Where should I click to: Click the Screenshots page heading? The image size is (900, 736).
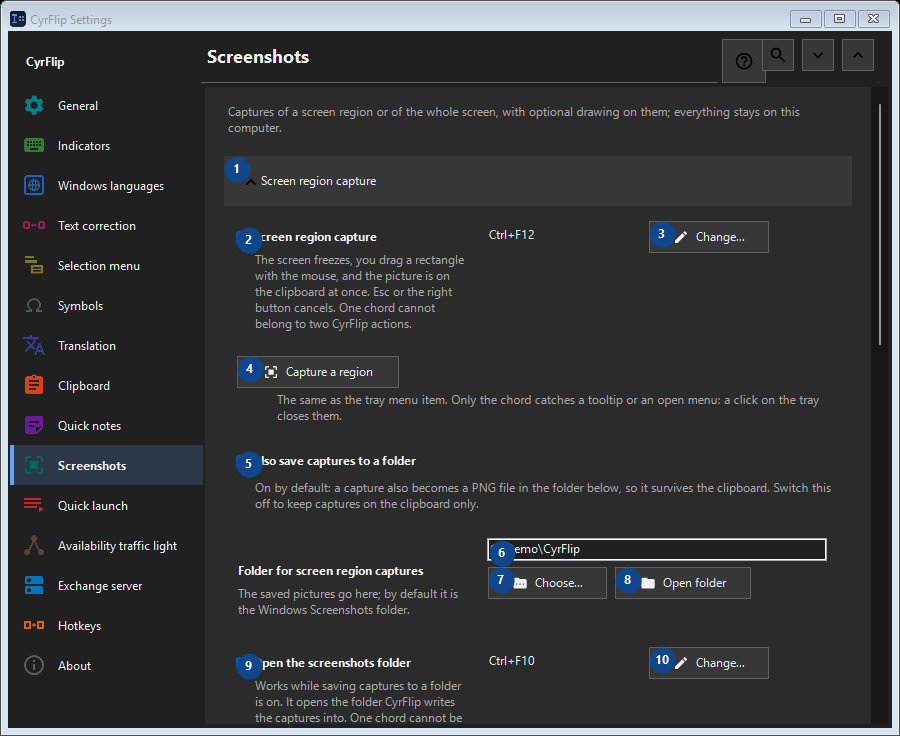point(258,57)
